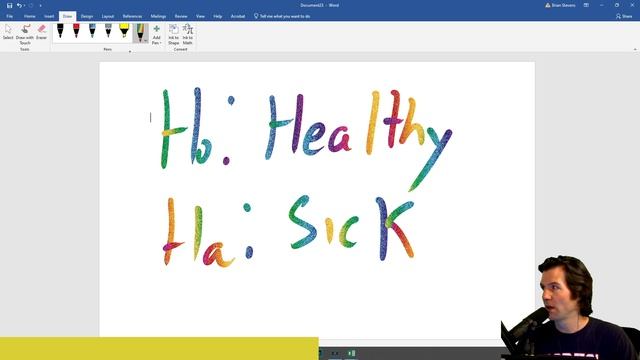
Task: Open the Customize Quick Access Toolbar arrow
Action: (40, 6)
